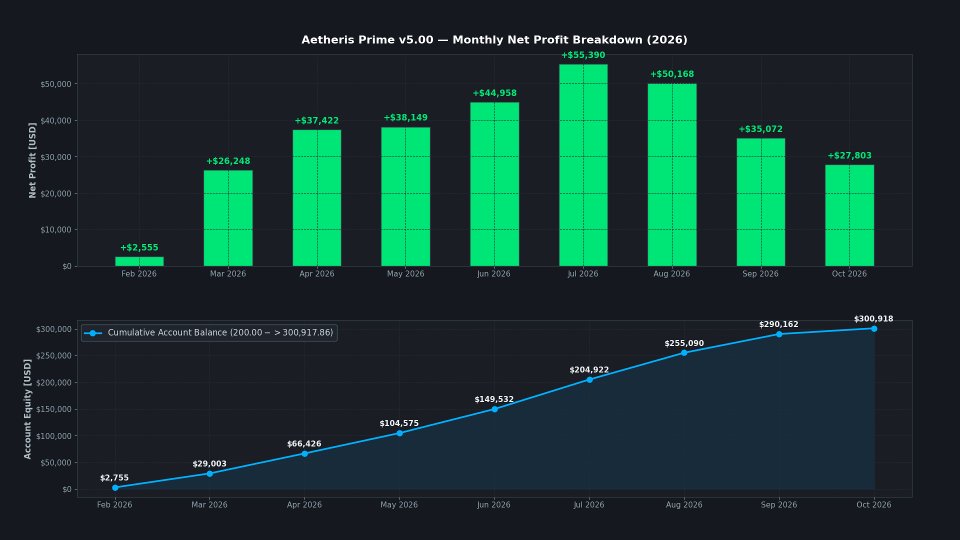960x540 pixels.
Task: Select the Feb 2026 profit bar
Action: [x=139, y=261]
